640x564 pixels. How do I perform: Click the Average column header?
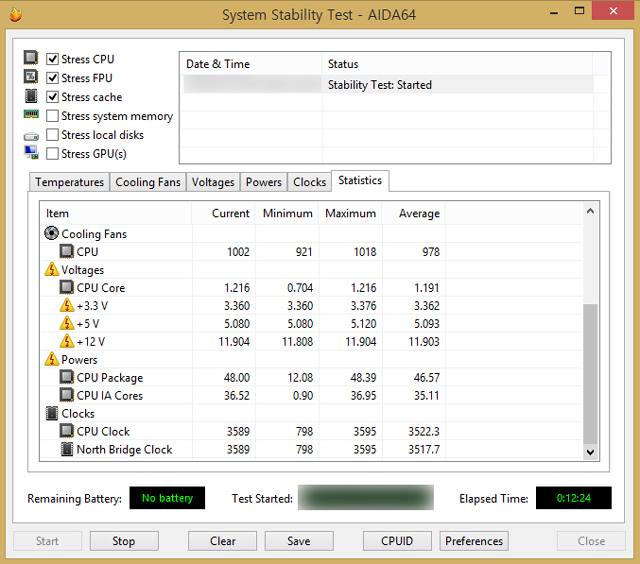coord(413,213)
